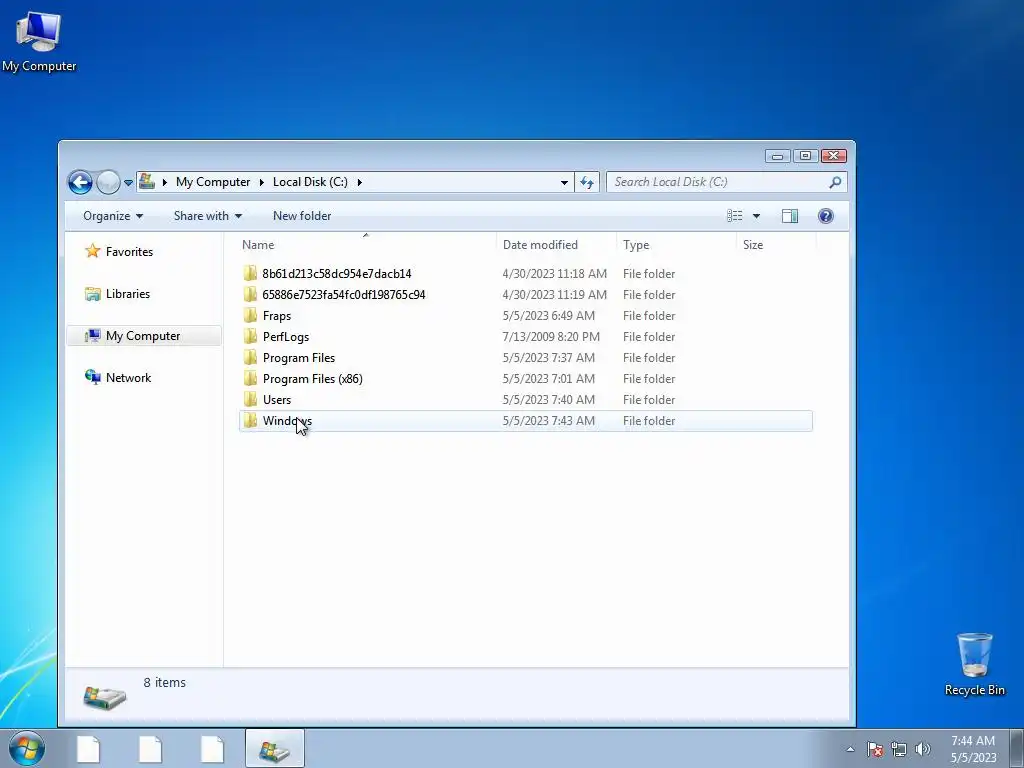
Task: Select folder 65886e7523fa54fc0df198765c94
Action: tap(526, 295)
